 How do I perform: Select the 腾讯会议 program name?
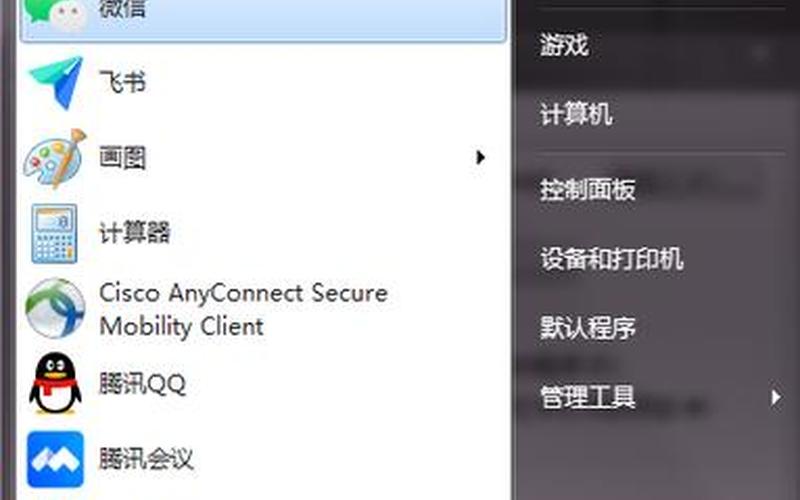coord(146,458)
